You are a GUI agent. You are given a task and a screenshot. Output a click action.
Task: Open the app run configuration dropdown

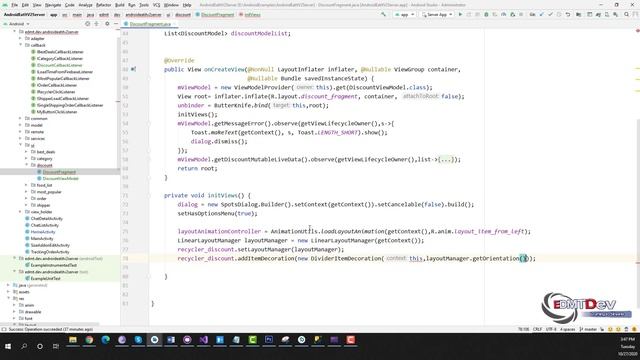(x=404, y=15)
